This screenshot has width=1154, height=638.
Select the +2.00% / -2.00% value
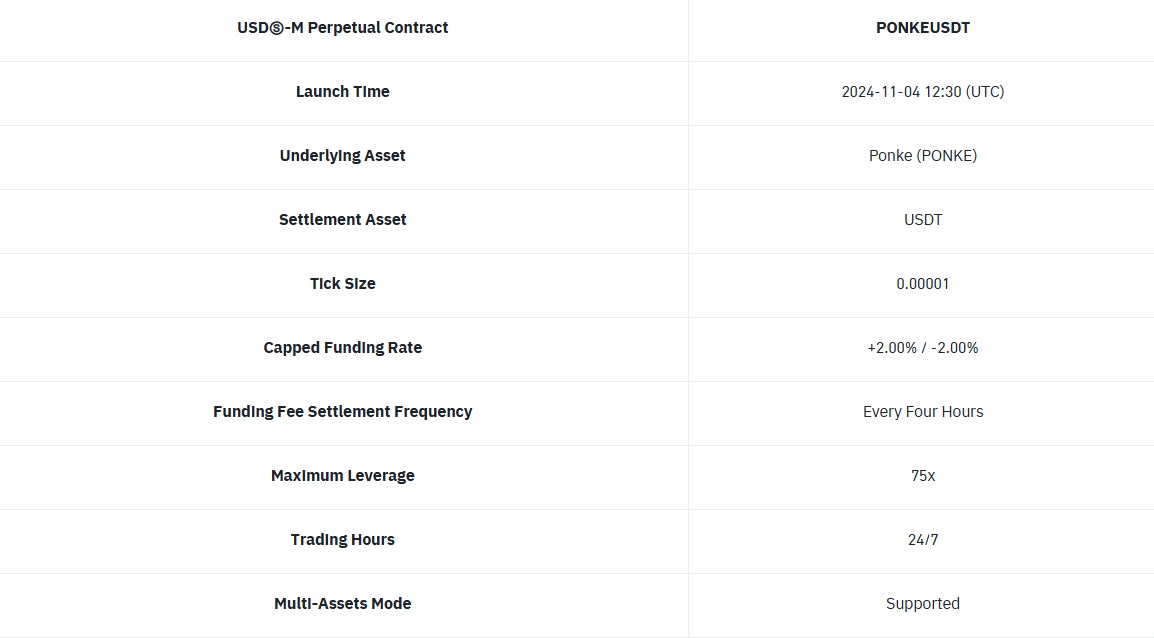coord(923,348)
